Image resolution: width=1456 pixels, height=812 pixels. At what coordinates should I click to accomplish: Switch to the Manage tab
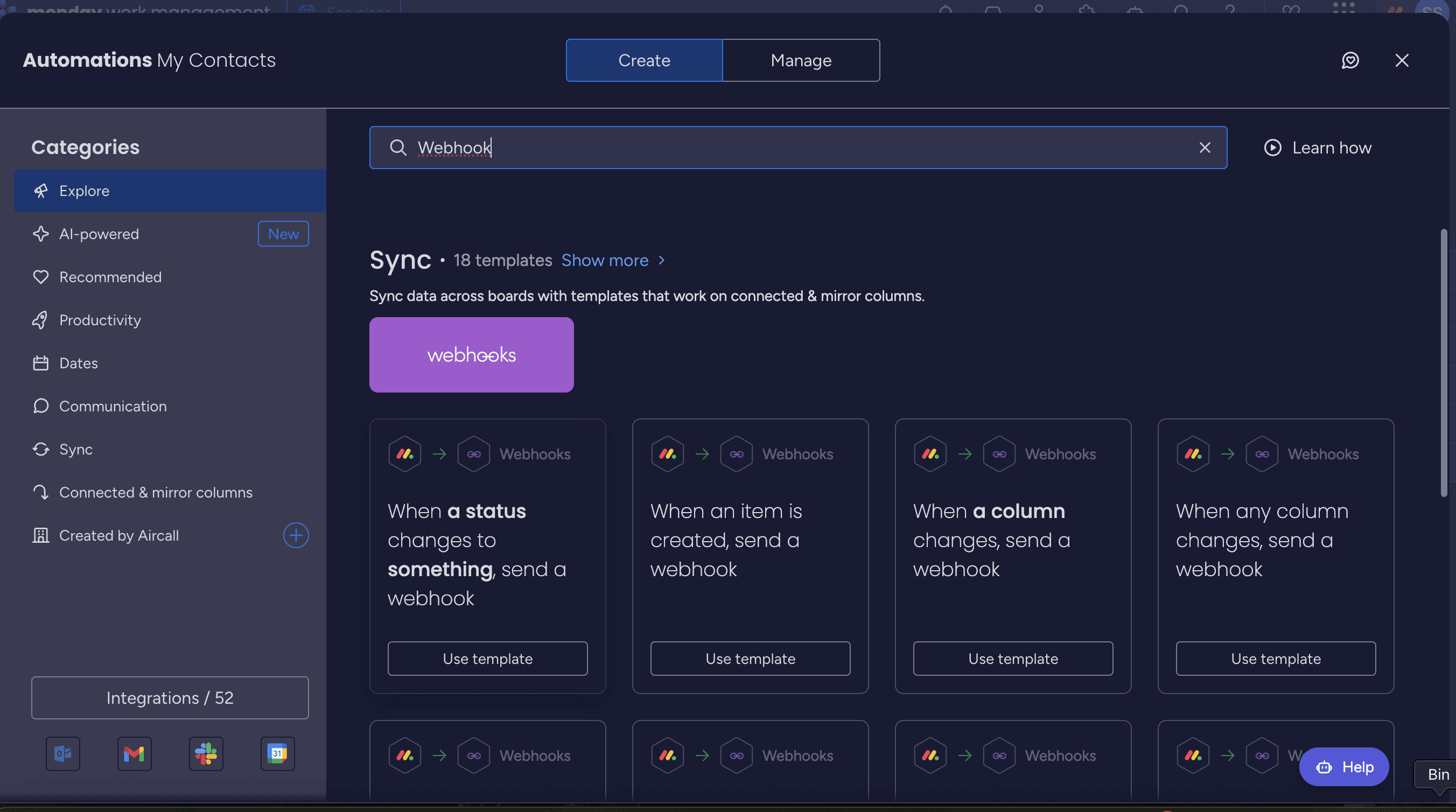[801, 60]
